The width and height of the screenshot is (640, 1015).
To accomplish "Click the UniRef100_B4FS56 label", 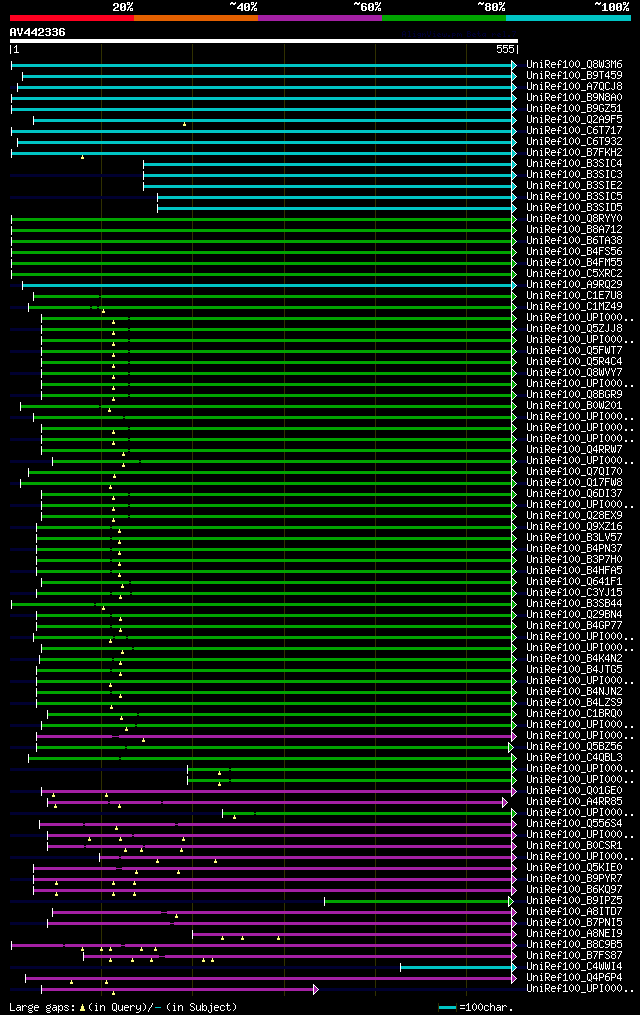I will 575,252.
